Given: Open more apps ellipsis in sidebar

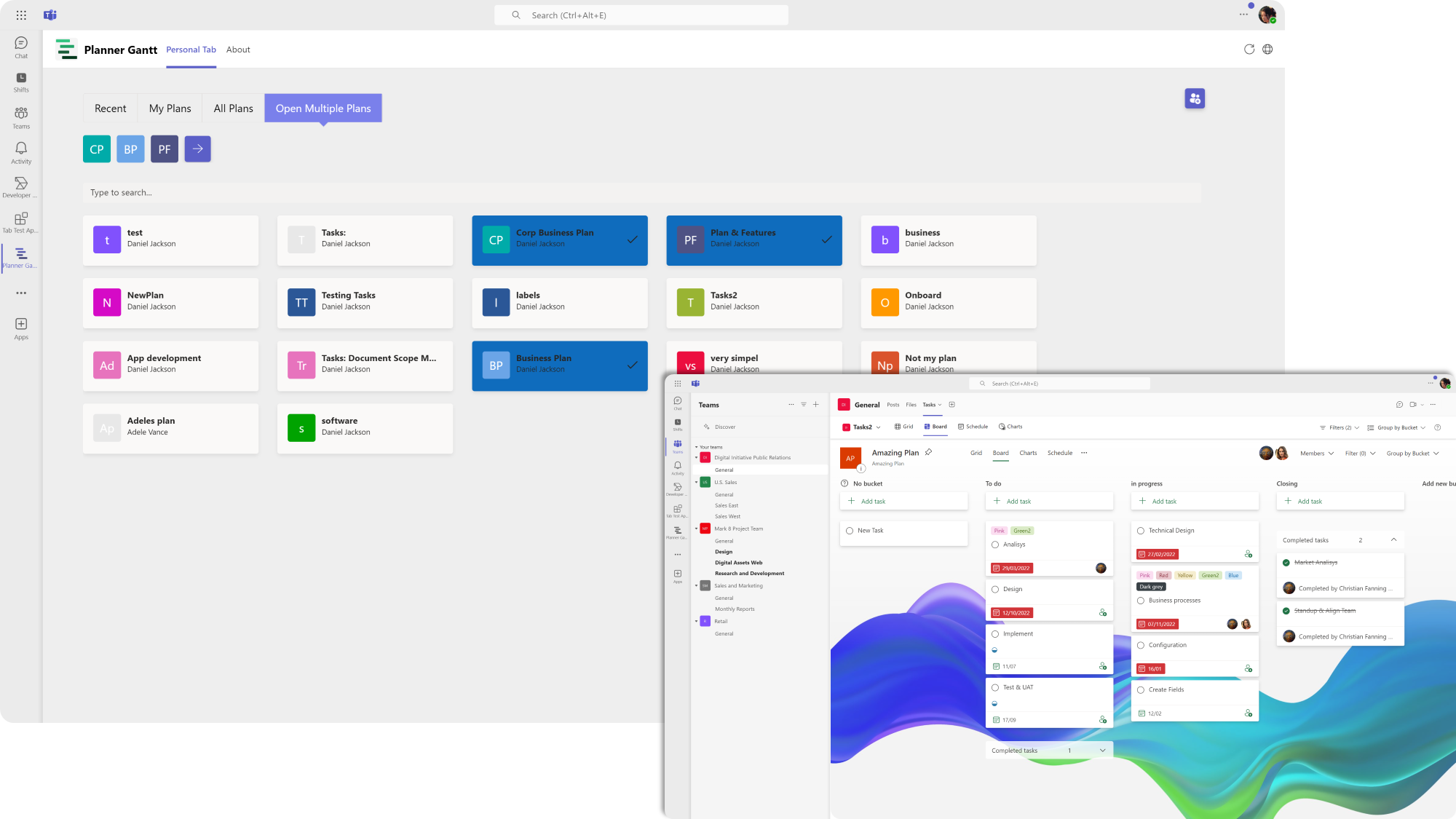Looking at the screenshot, I should [x=21, y=293].
